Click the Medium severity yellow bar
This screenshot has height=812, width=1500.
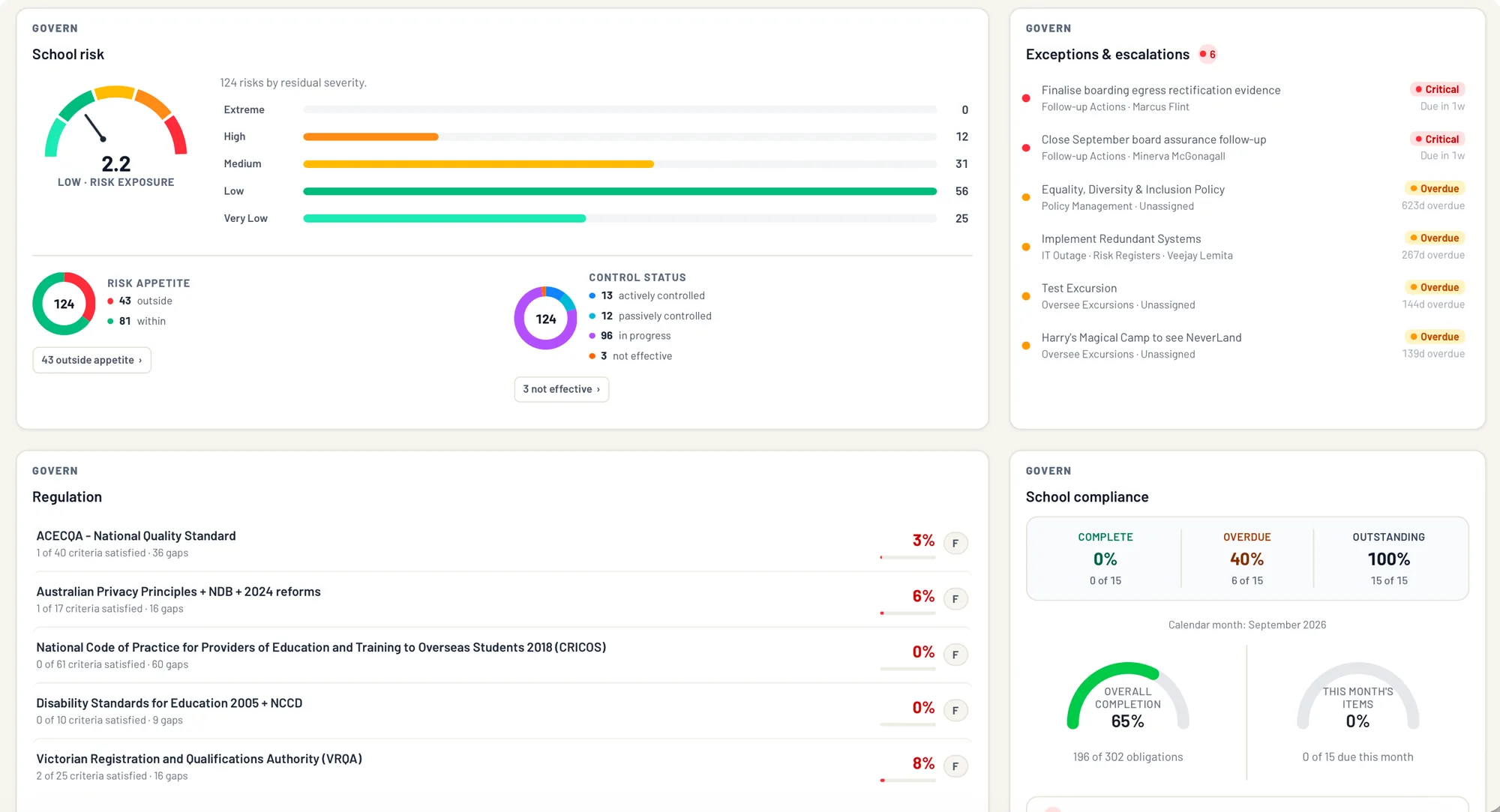tap(478, 163)
